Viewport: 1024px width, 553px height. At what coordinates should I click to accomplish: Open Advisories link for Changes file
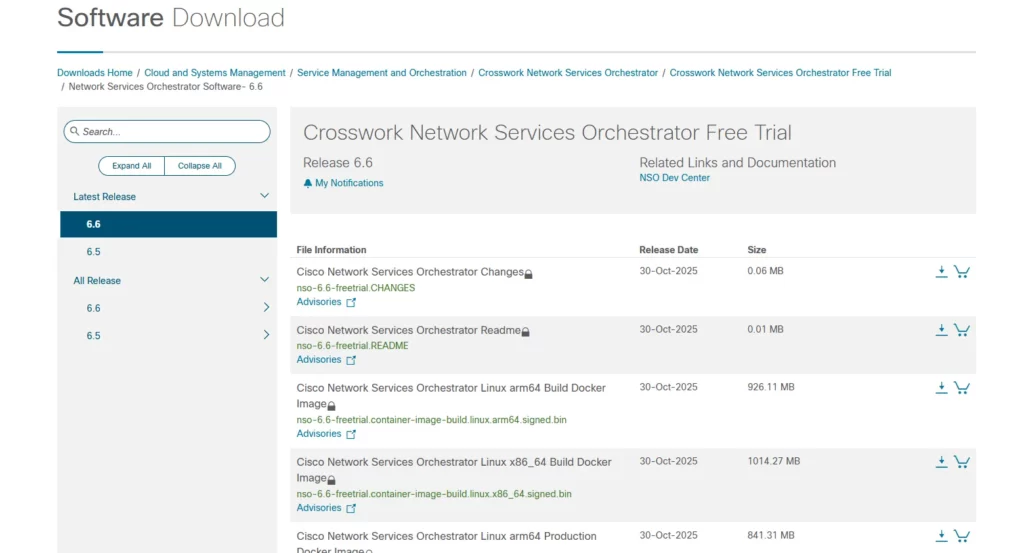click(319, 302)
